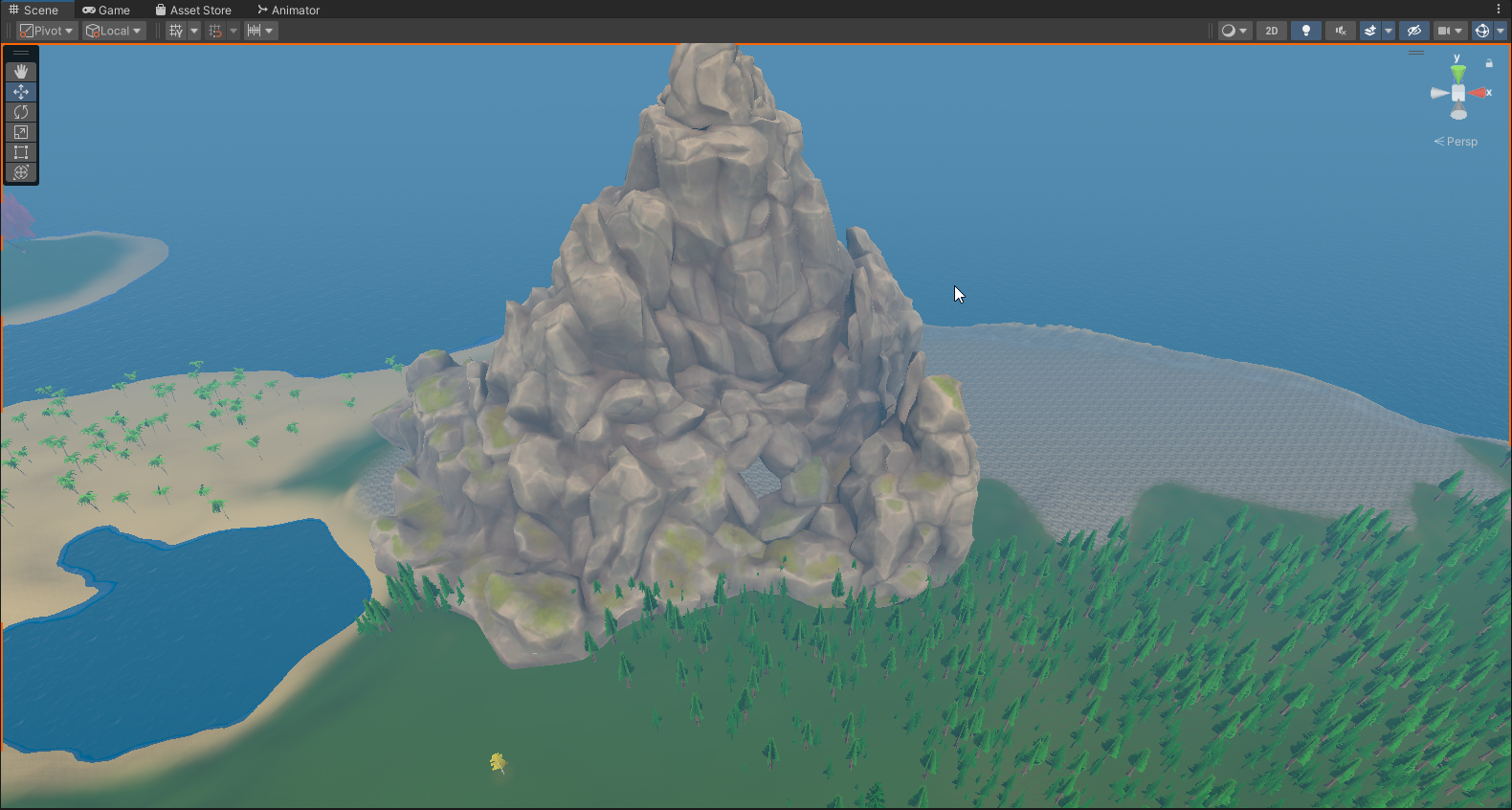Screen dimensions: 1512x810
Task: Toggle scene lighting with the lightbulb
Action: 1305,31
